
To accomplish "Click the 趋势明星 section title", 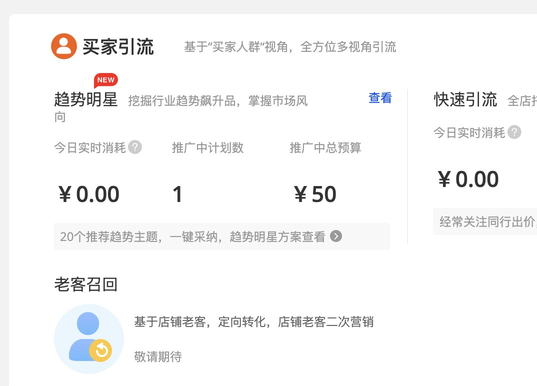I will tap(86, 100).
